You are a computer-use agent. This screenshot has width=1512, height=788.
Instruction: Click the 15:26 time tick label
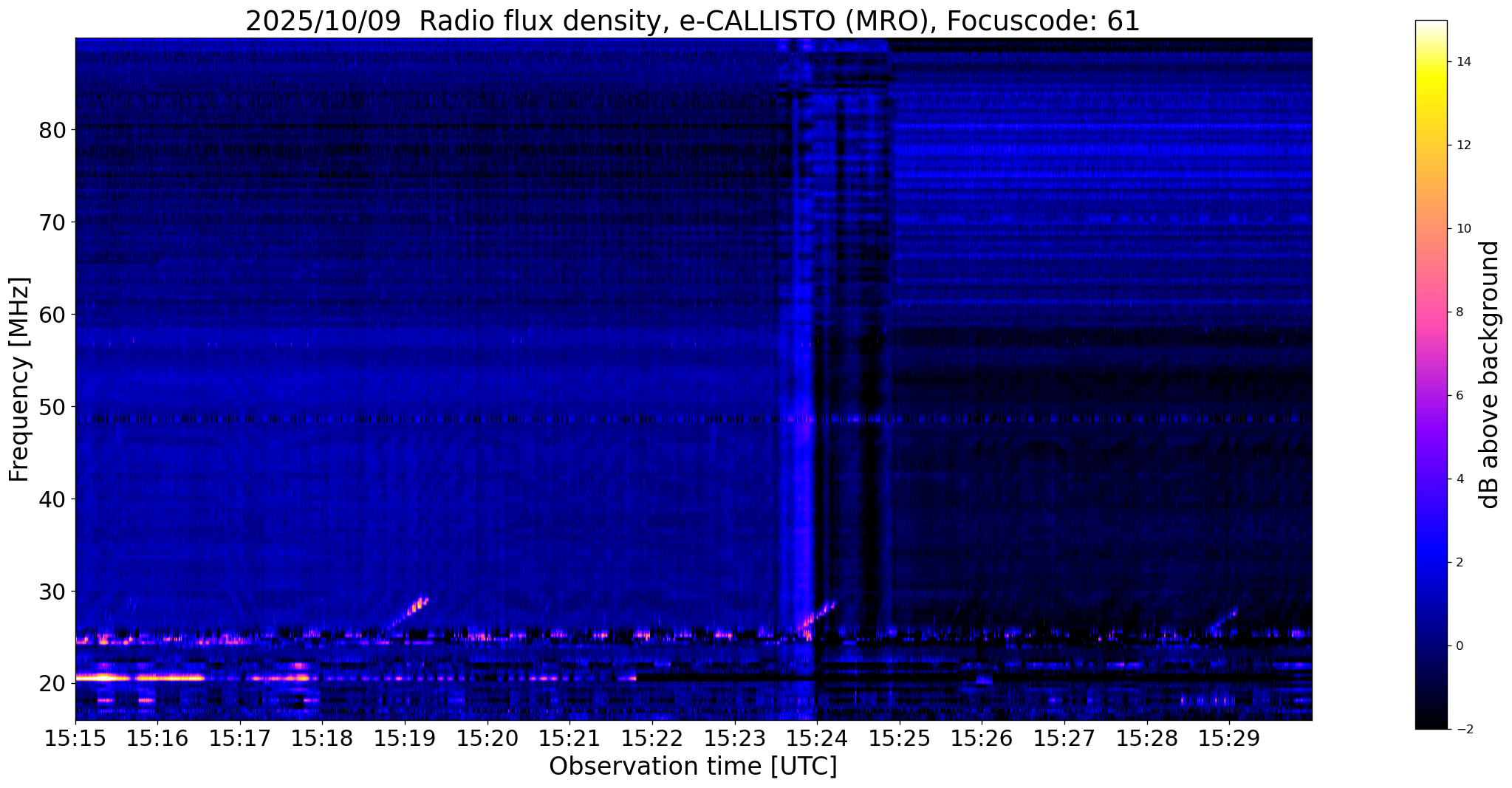coord(982,738)
